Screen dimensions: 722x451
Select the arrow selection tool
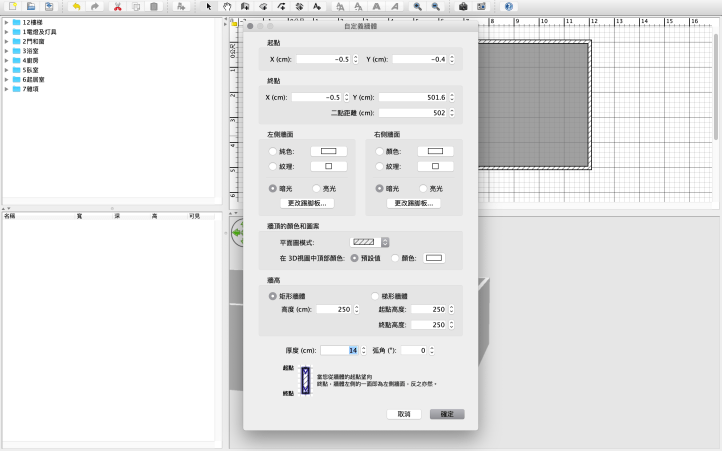[x=208, y=6]
